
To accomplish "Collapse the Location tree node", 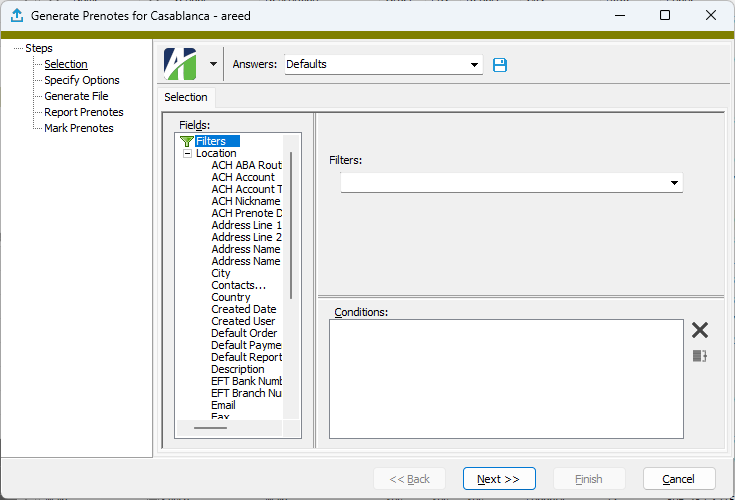I will tap(187, 154).
